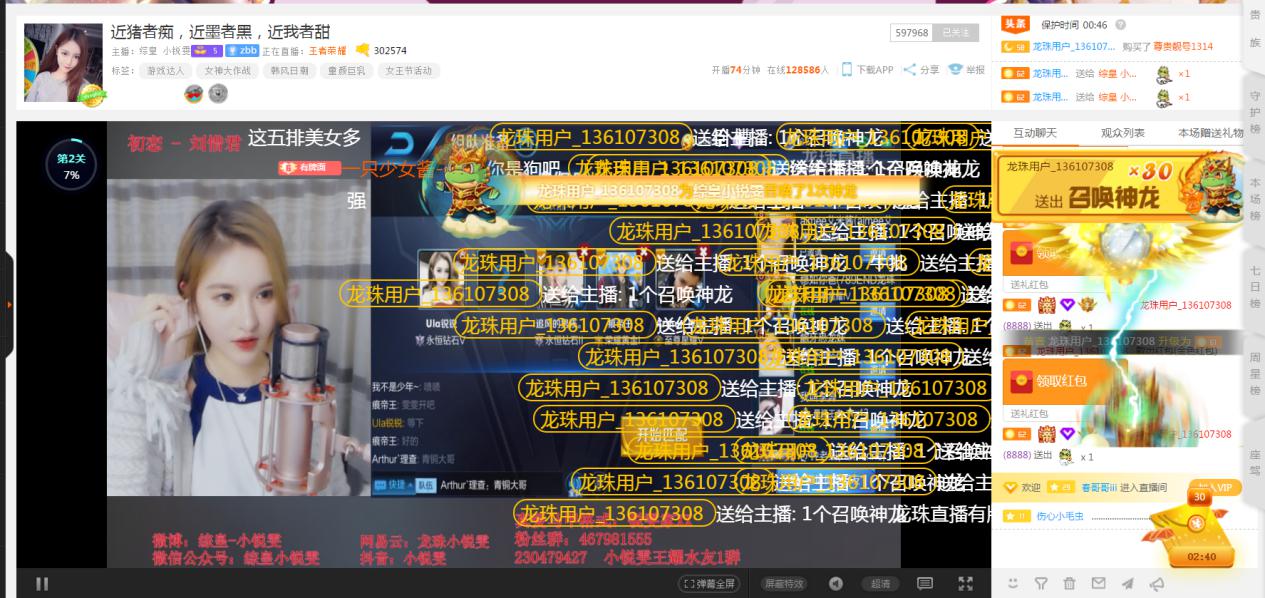Image resolution: width=1265 pixels, height=598 pixels.
Task: Click help question mark near 保护时间
Action: [x=1120, y=25]
